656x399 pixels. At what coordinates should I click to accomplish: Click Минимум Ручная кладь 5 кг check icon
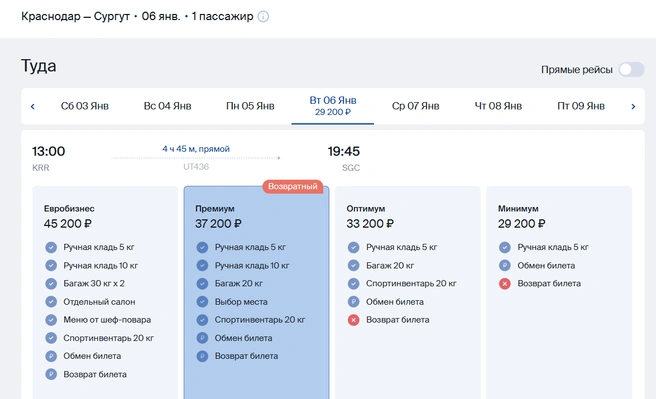[x=505, y=247]
